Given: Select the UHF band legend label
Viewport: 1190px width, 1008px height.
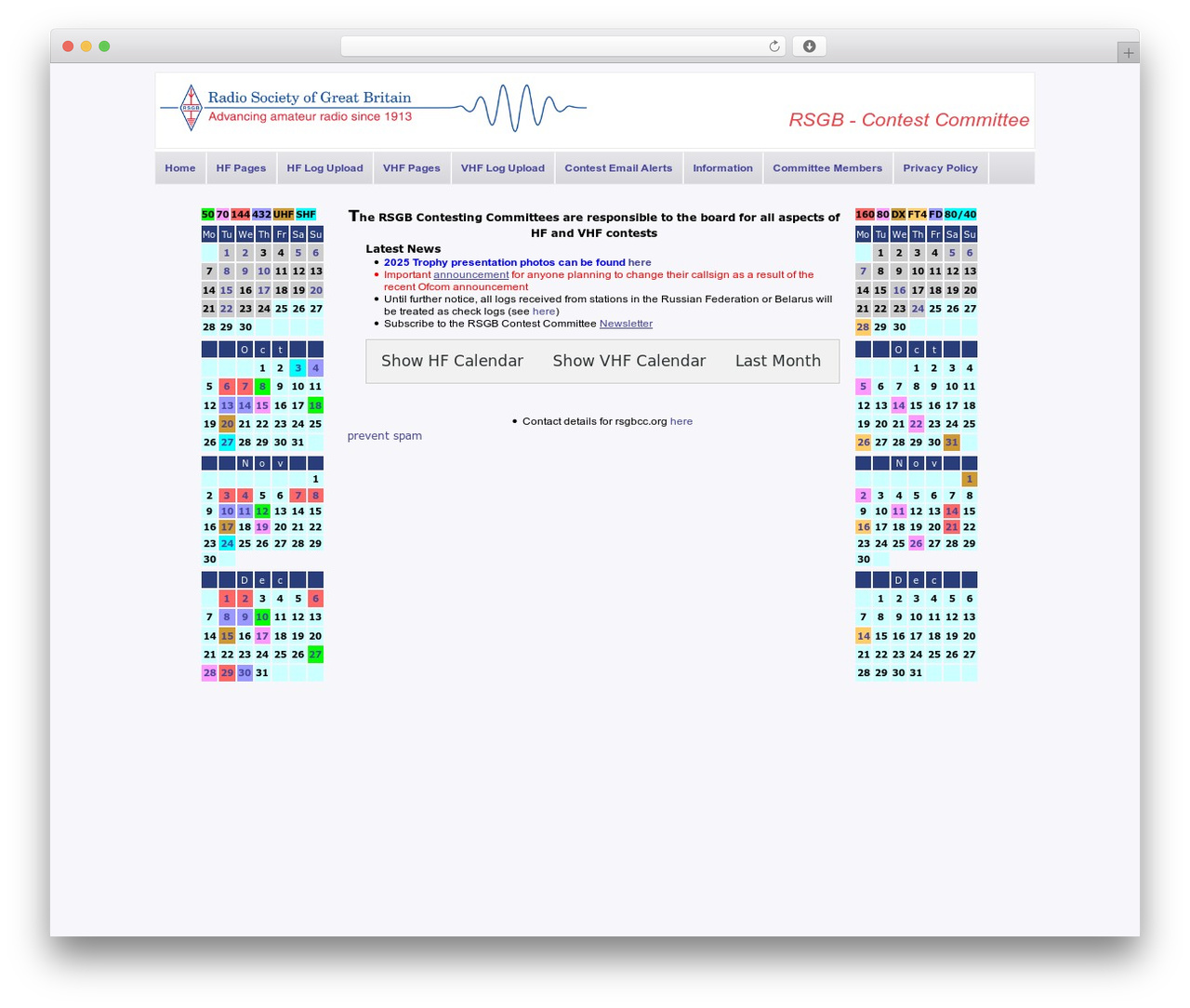Looking at the screenshot, I should click(284, 215).
